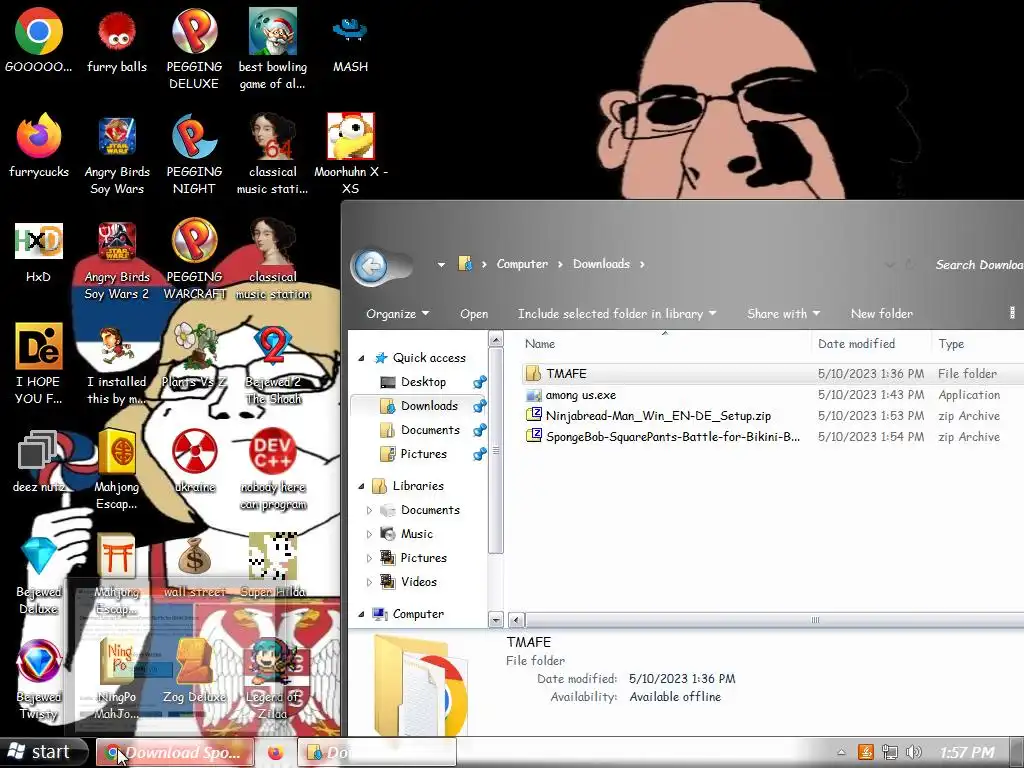Expand the Libraries Documents node
This screenshot has height=768, width=1024.
tap(370, 510)
